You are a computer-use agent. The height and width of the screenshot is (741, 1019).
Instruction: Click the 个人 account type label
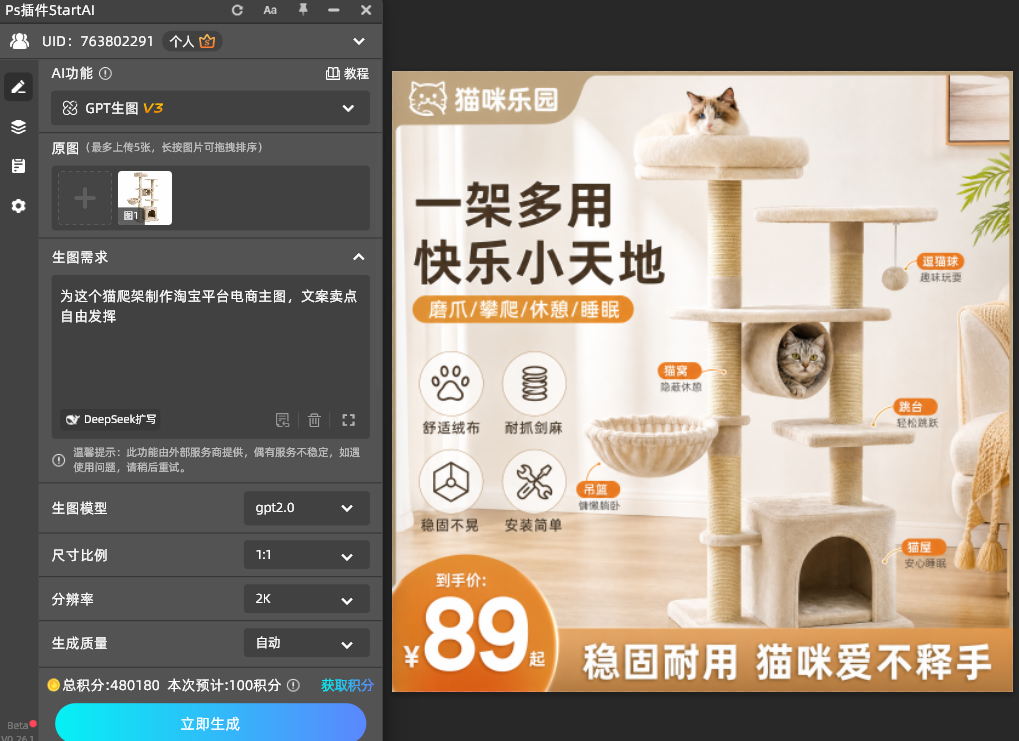click(x=181, y=42)
